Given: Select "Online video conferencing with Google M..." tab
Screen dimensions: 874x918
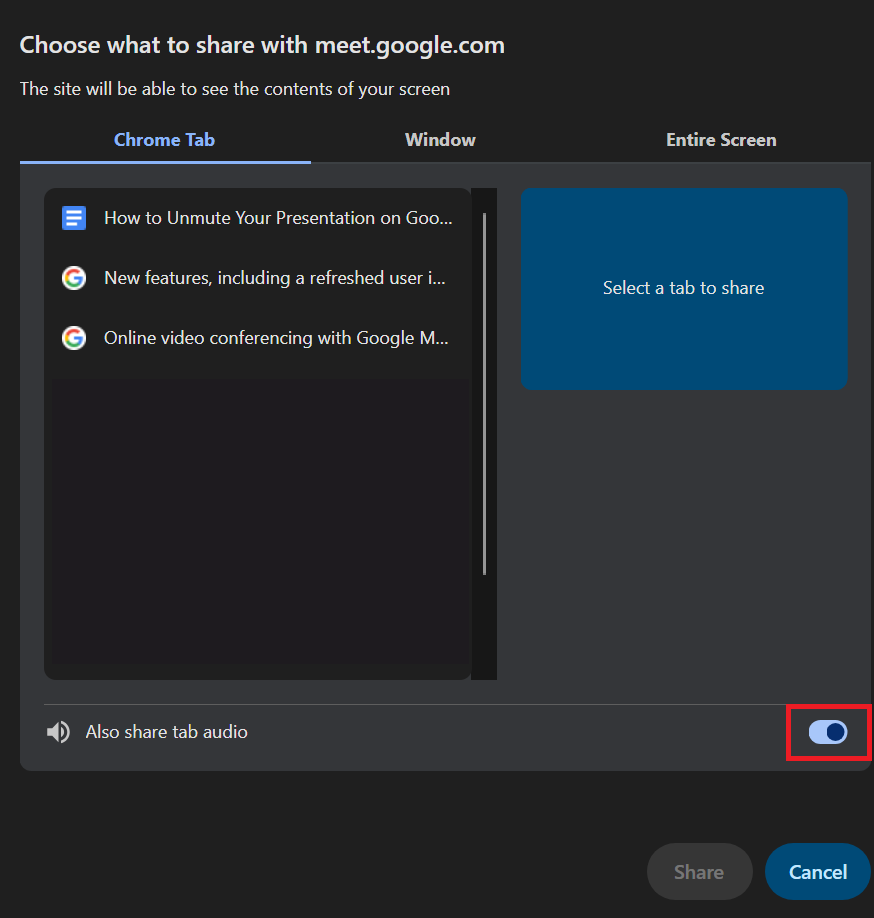Looking at the screenshot, I should point(258,338).
